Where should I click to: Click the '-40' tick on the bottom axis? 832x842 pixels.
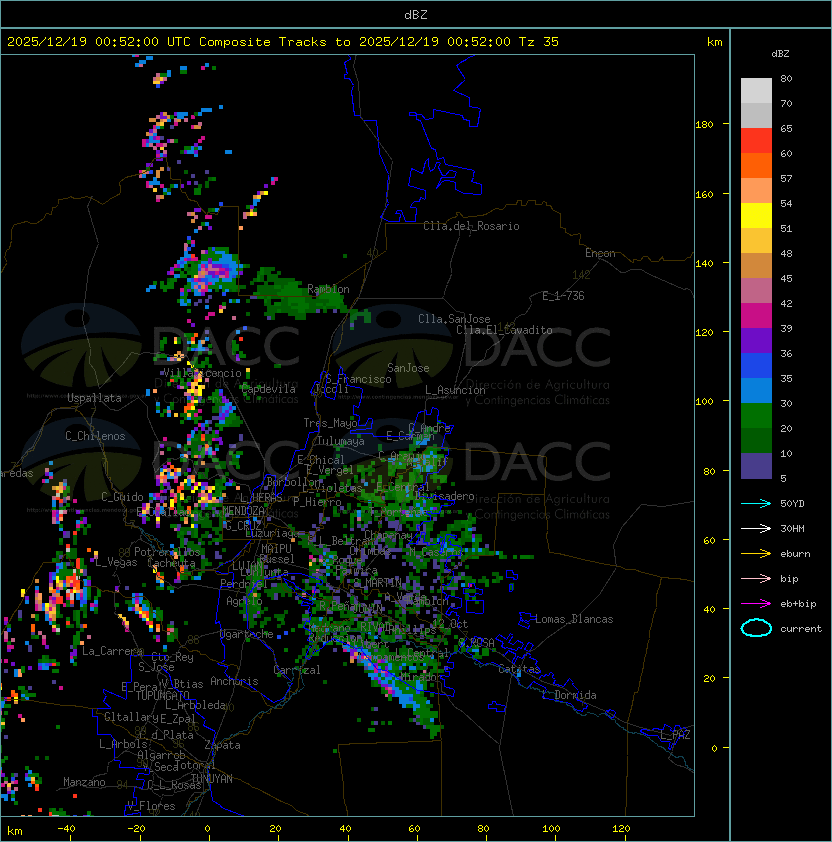click(x=67, y=829)
